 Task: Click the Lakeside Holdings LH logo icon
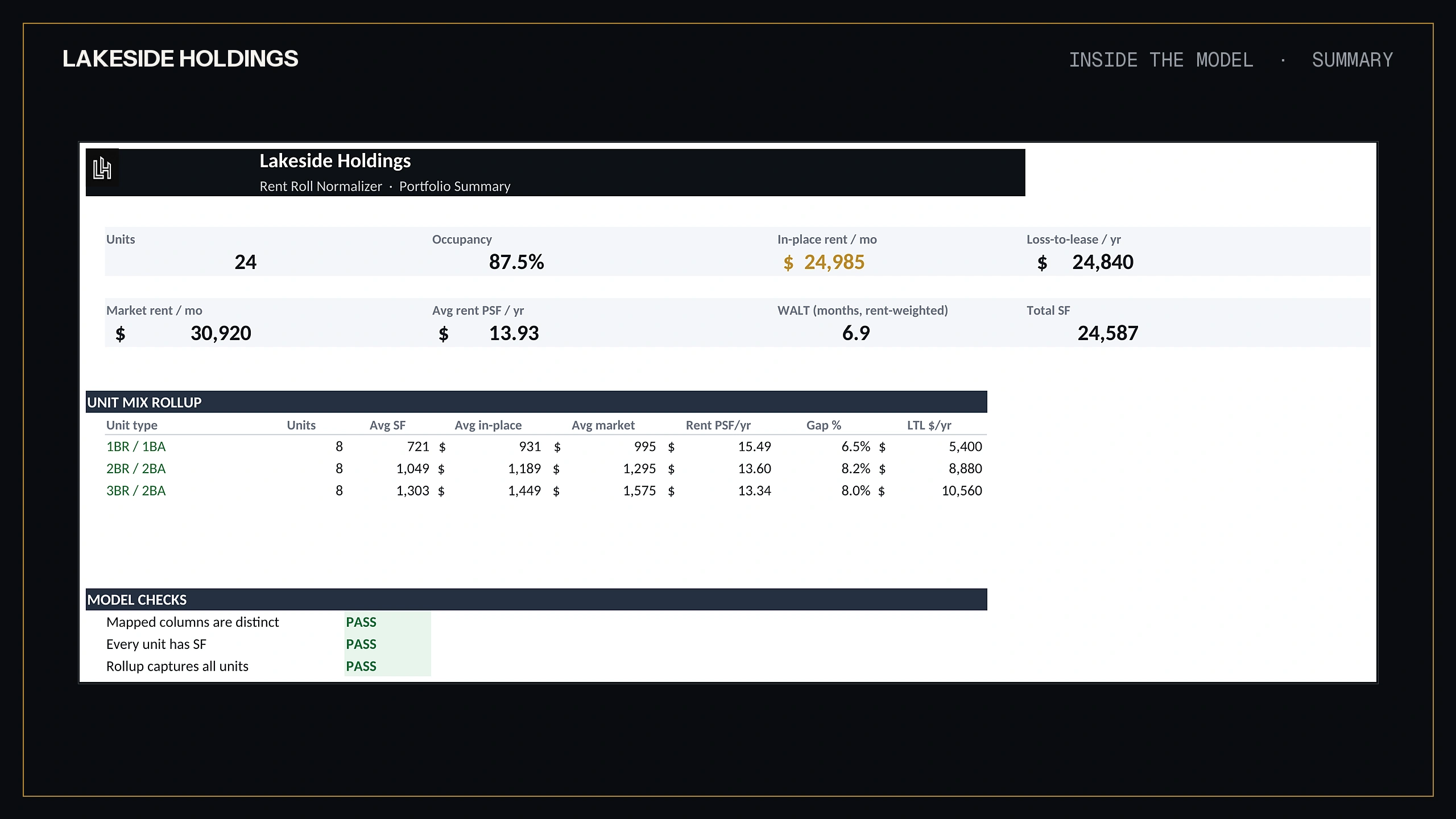102,168
